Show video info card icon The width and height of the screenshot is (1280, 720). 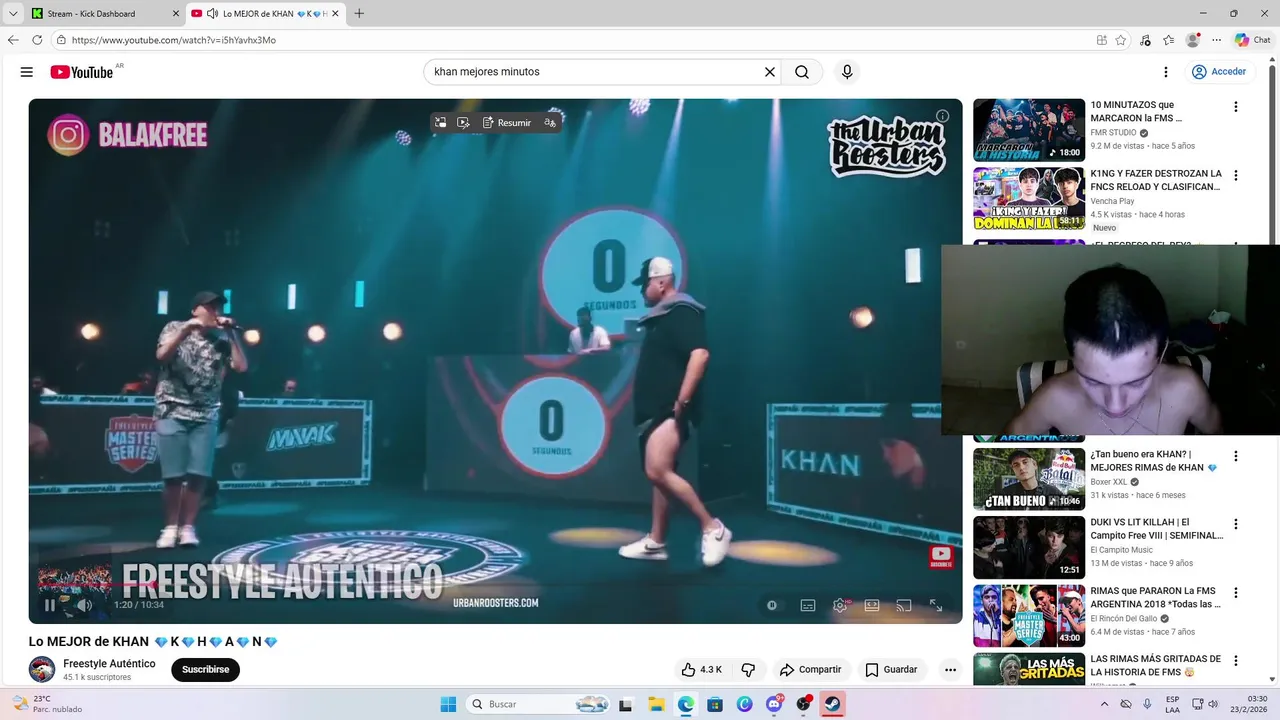point(942,116)
